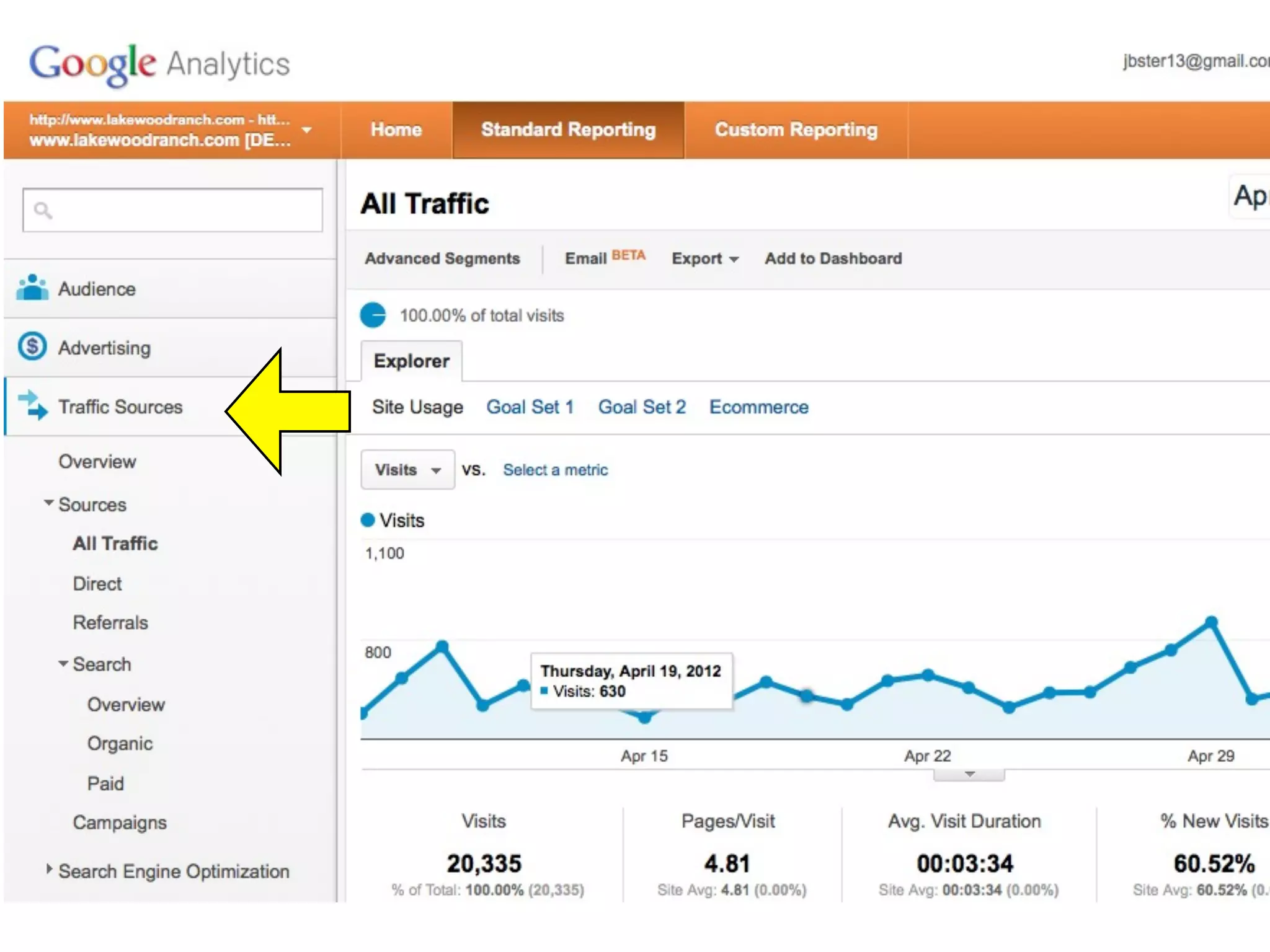
Task: Click the Google Analytics logo
Action: coord(159,64)
